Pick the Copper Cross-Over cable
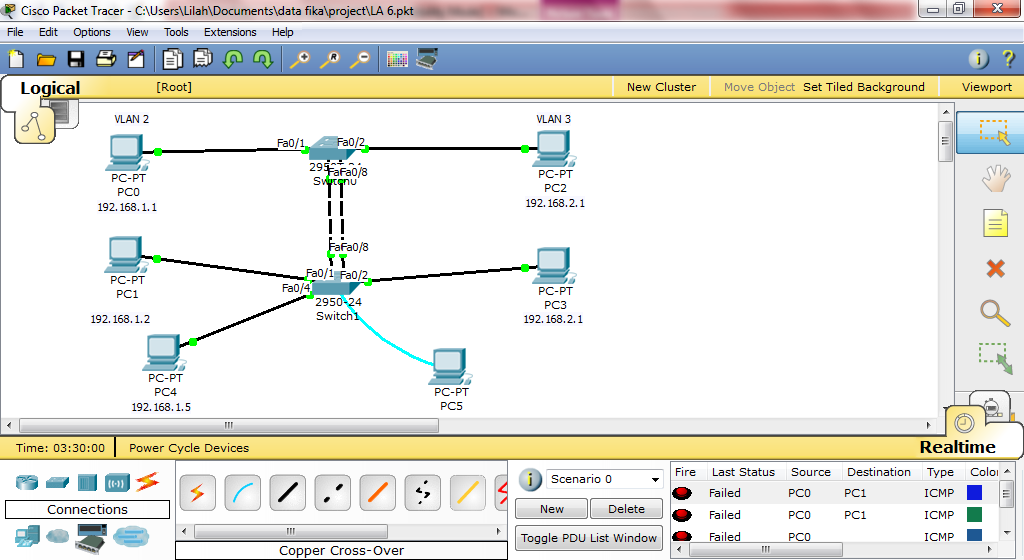The width and height of the screenshot is (1024, 560). (x=332, y=493)
